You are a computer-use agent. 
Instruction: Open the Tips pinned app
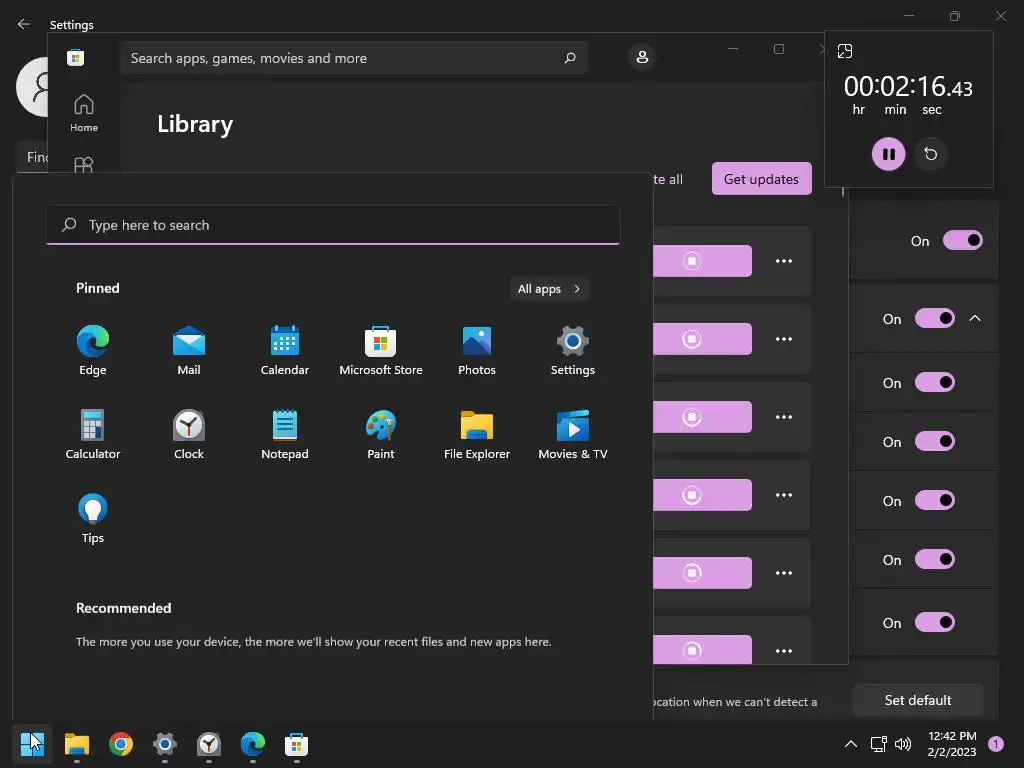[93, 519]
